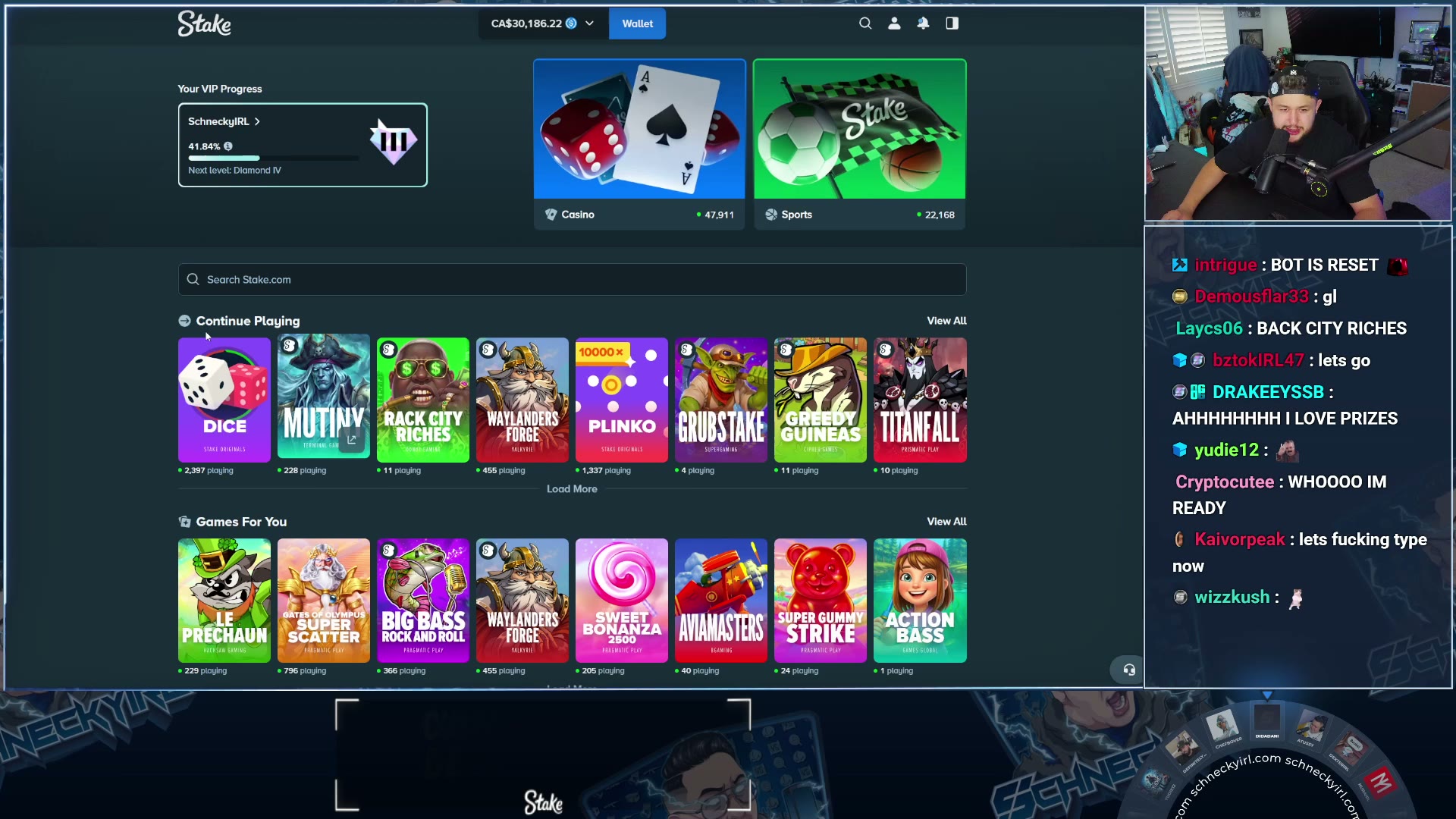Open the notifications bell icon
The image size is (1456, 819).
pyautogui.click(x=923, y=24)
